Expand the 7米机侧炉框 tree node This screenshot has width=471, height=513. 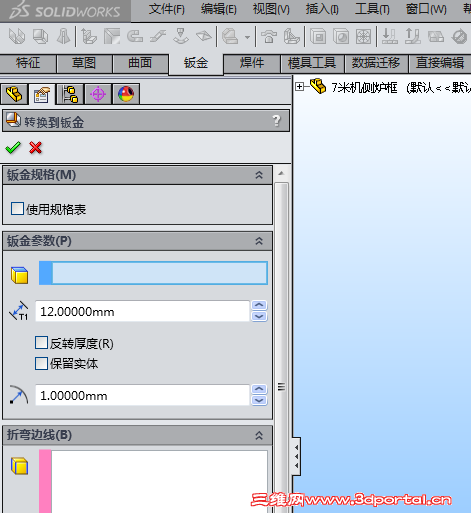[299, 87]
